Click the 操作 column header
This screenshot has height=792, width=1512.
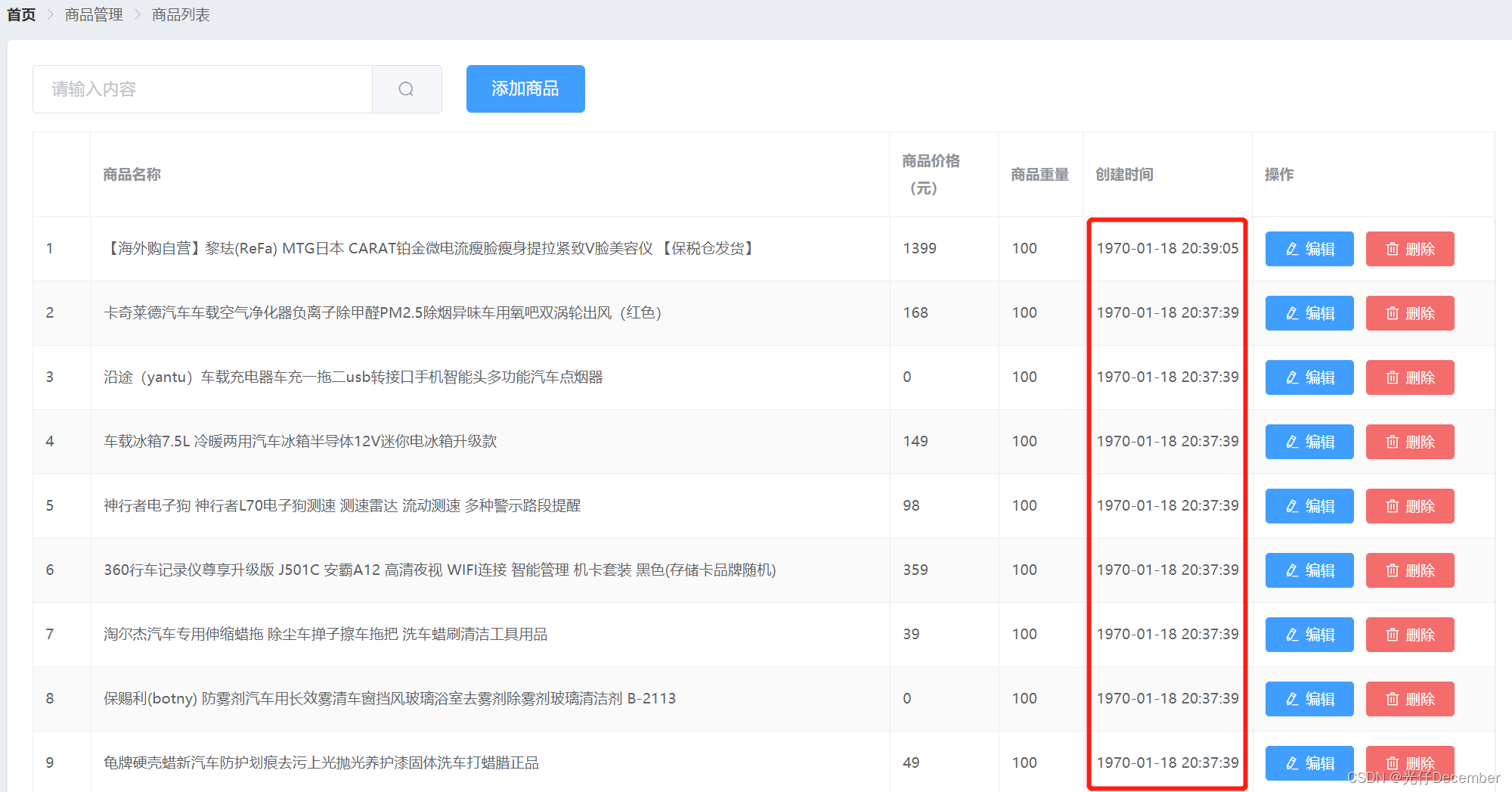point(1279,175)
